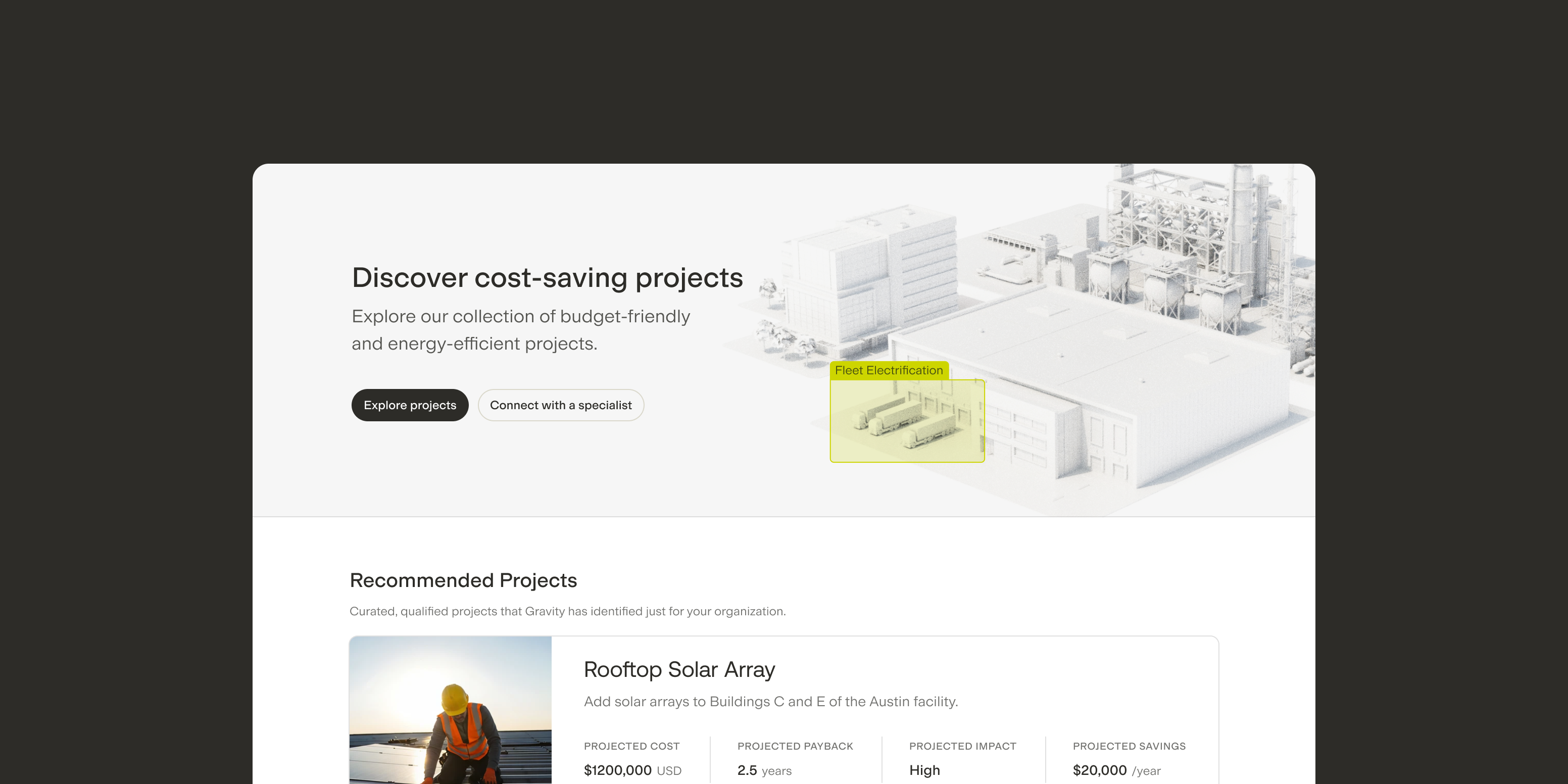Click the Fleet Electrification label tag
Screen dimensions: 1568x784
point(889,370)
